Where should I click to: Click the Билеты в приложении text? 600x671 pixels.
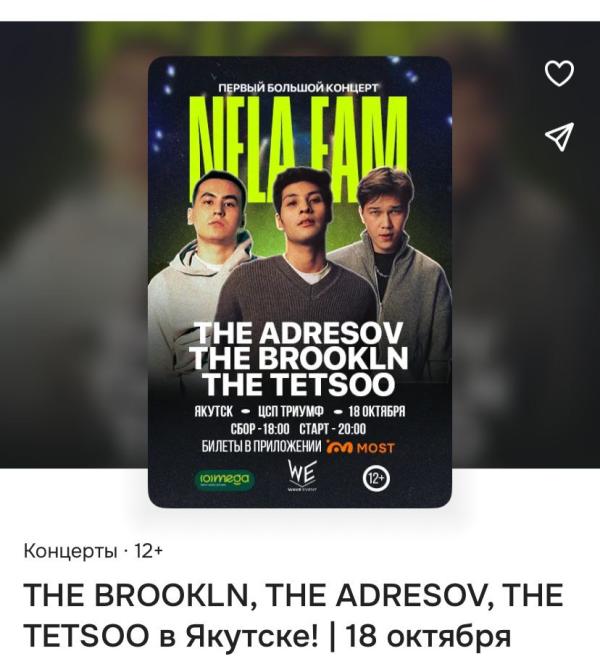click(261, 447)
